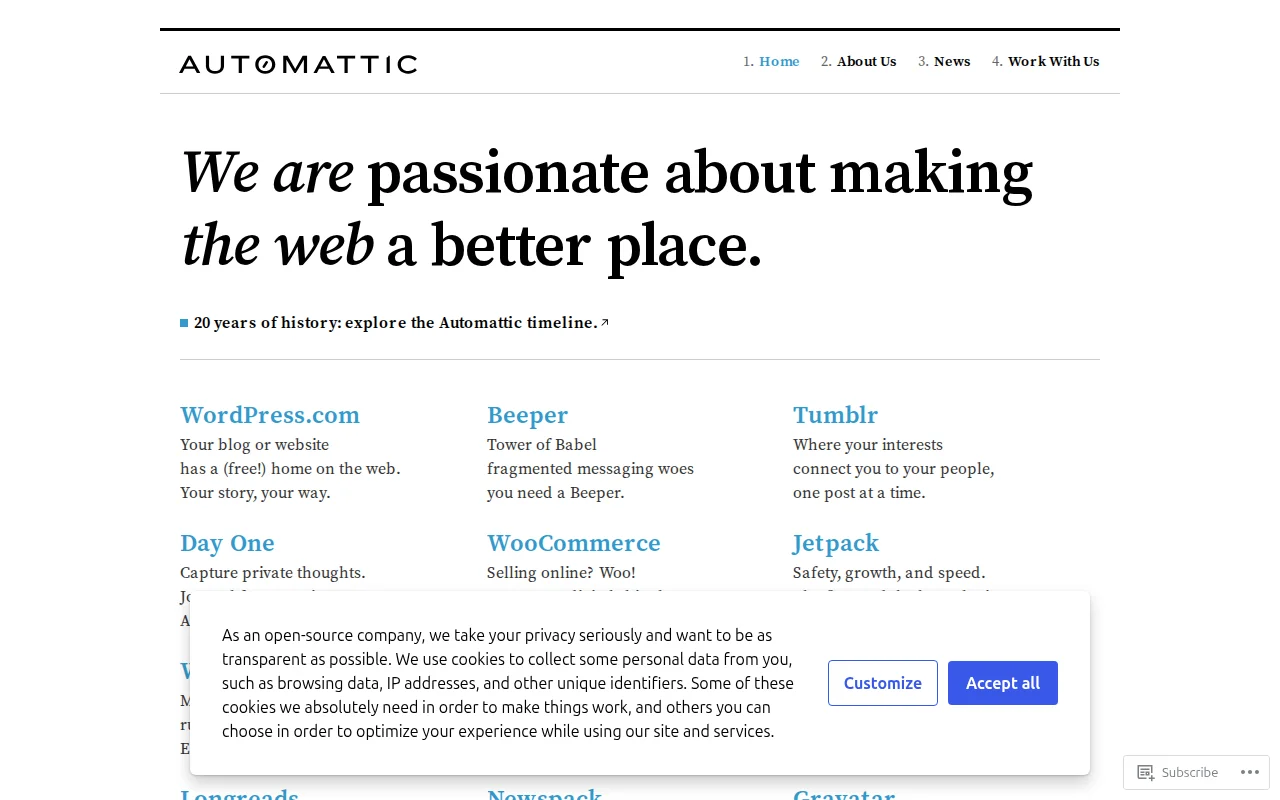Viewport: 1280px width, 800px height.
Task: Accept all cookies
Action: pos(1003,683)
